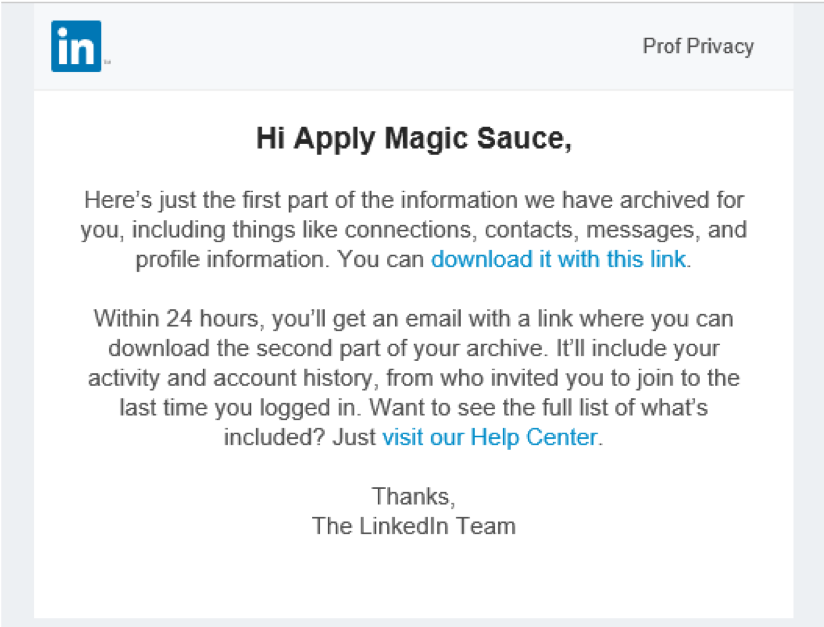Click the LinkedIn logo icon
The width and height of the screenshot is (824, 627).
[x=76, y=46]
